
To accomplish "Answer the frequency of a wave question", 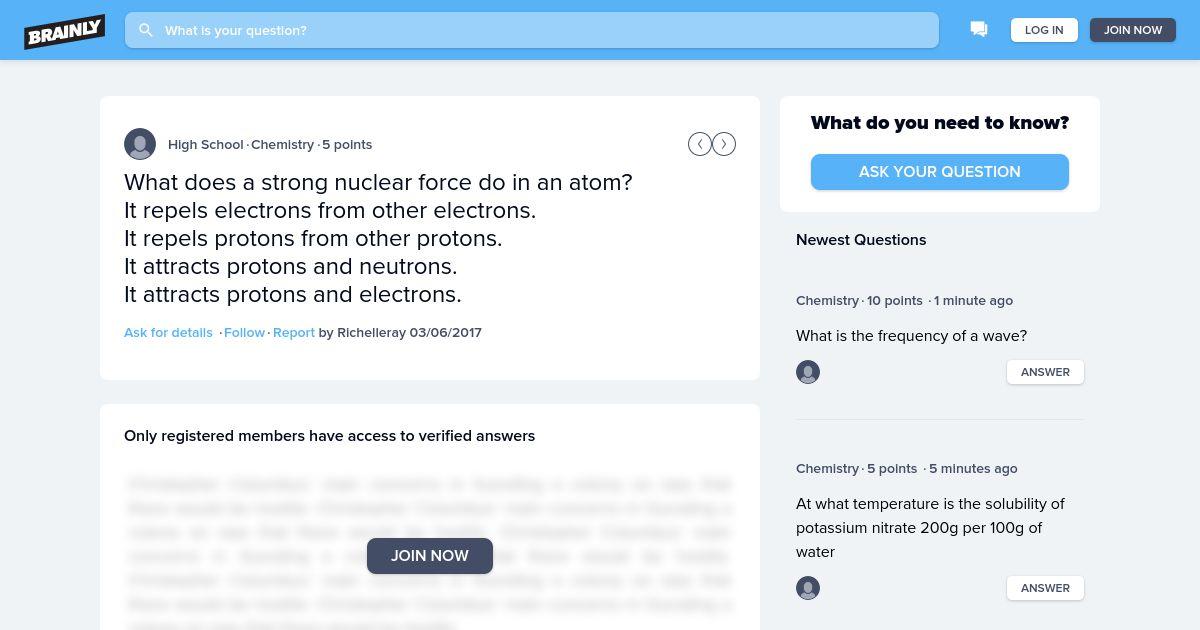I will click(1045, 372).
